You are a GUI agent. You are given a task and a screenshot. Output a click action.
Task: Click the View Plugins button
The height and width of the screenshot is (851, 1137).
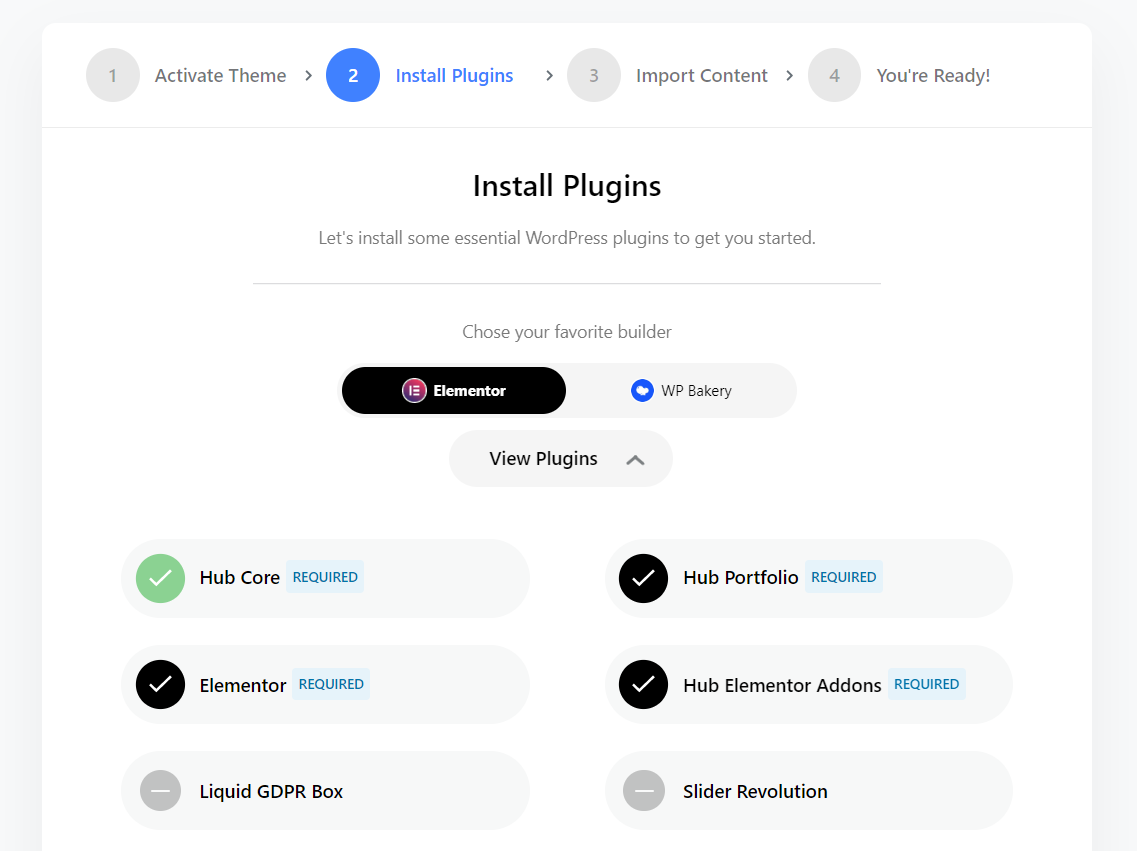pyautogui.click(x=544, y=459)
